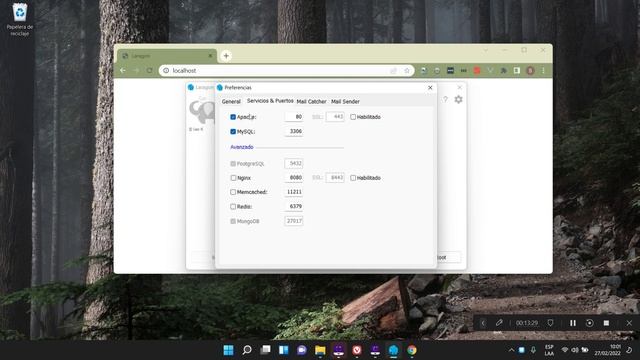Screen dimensions: 640x360
Task: Open Widgets from the taskbar
Action: 284,350
